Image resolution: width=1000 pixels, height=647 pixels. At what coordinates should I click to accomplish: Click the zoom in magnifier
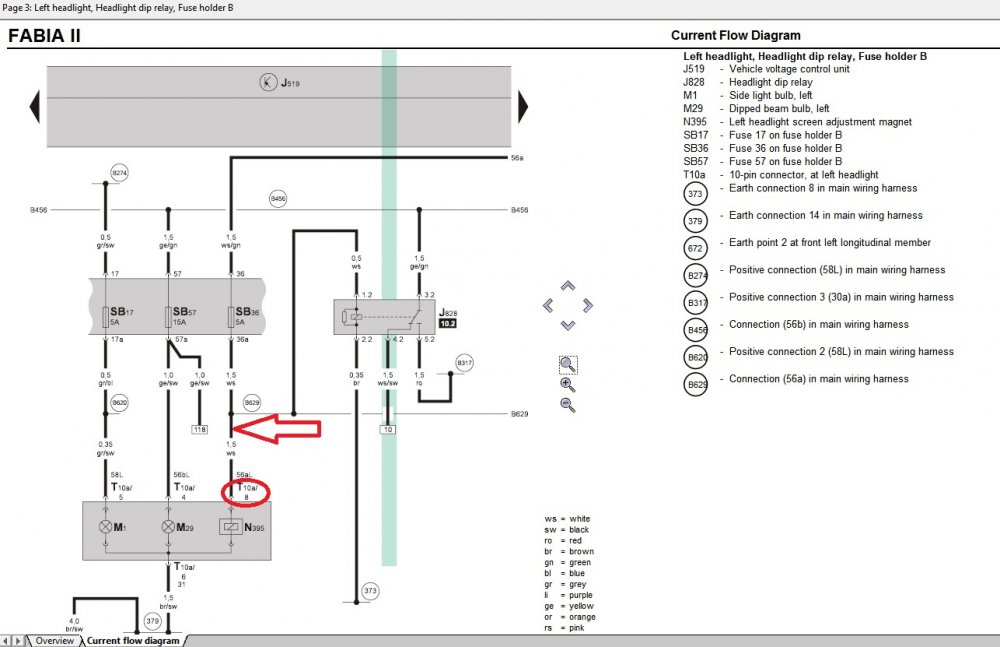click(568, 385)
